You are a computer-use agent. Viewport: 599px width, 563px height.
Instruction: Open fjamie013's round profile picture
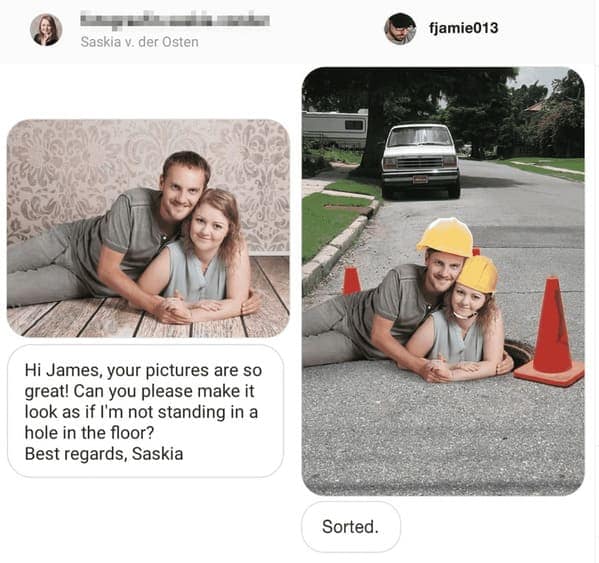coord(400,29)
